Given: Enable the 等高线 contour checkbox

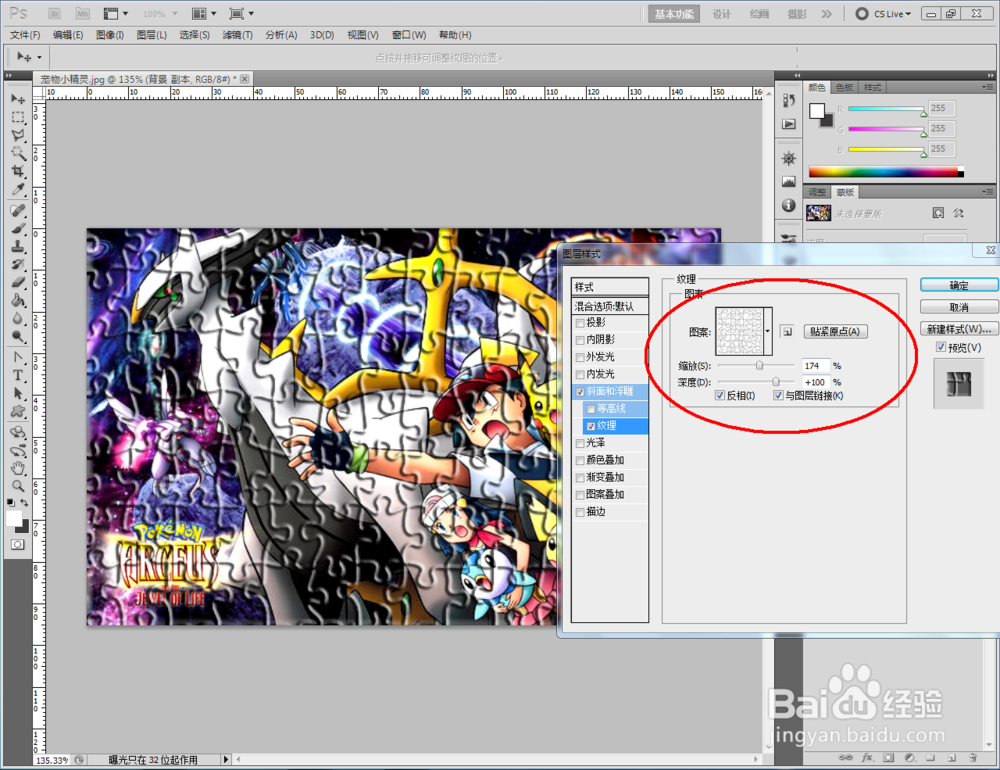Looking at the screenshot, I should (x=591, y=409).
